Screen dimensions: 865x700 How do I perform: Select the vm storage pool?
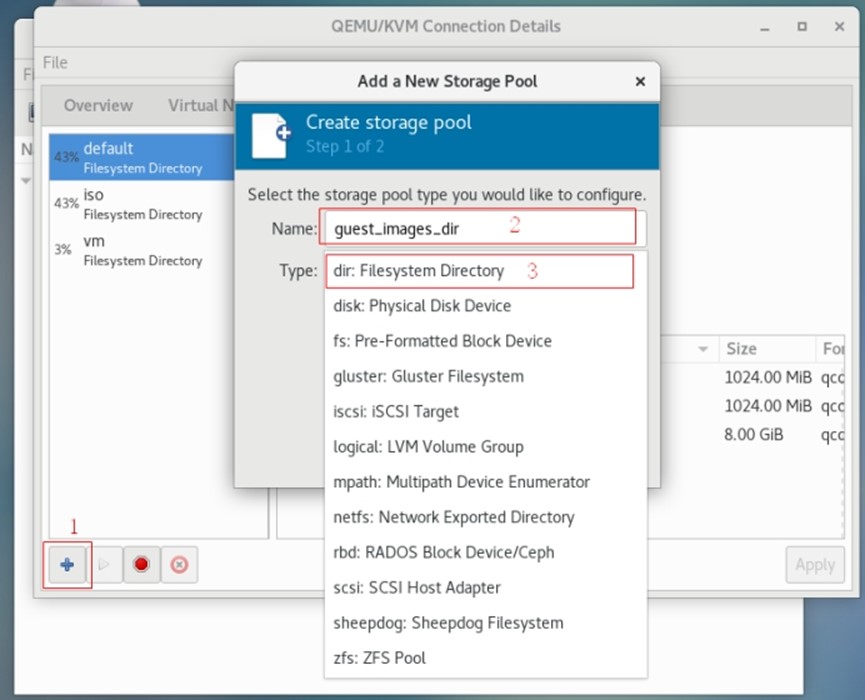point(141,250)
